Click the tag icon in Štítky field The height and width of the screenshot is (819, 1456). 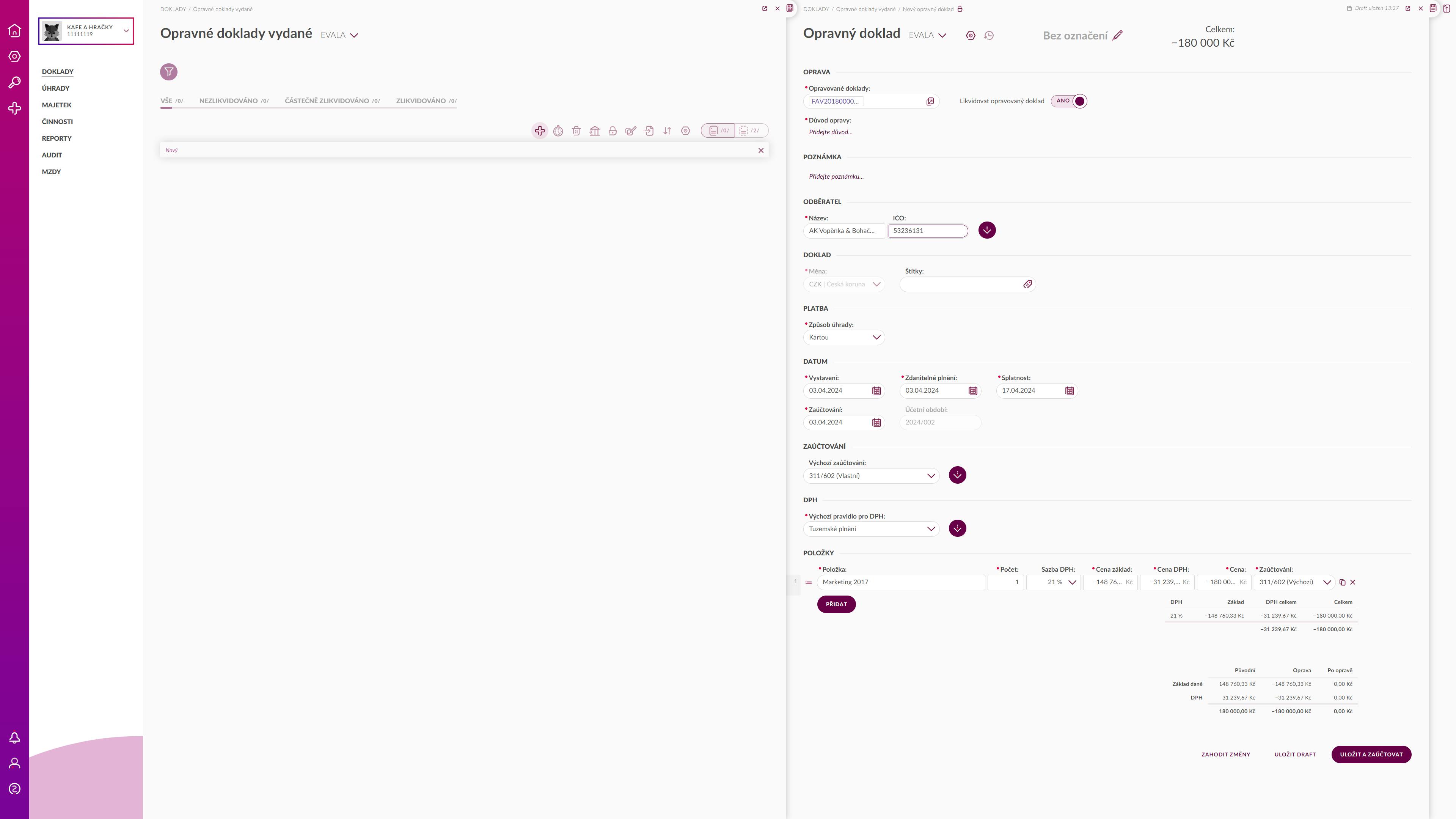click(x=1027, y=284)
